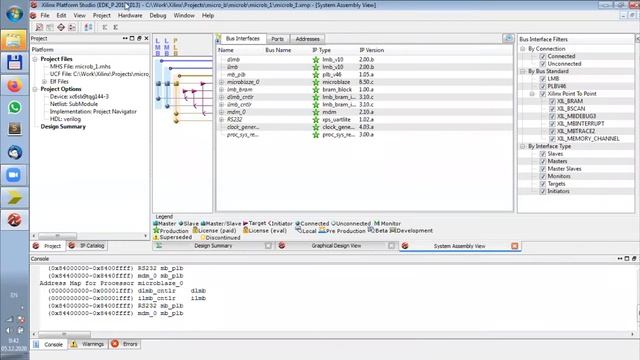The image size is (640, 360).
Task: Open the Windows Start orb
Action: click(14, 14)
